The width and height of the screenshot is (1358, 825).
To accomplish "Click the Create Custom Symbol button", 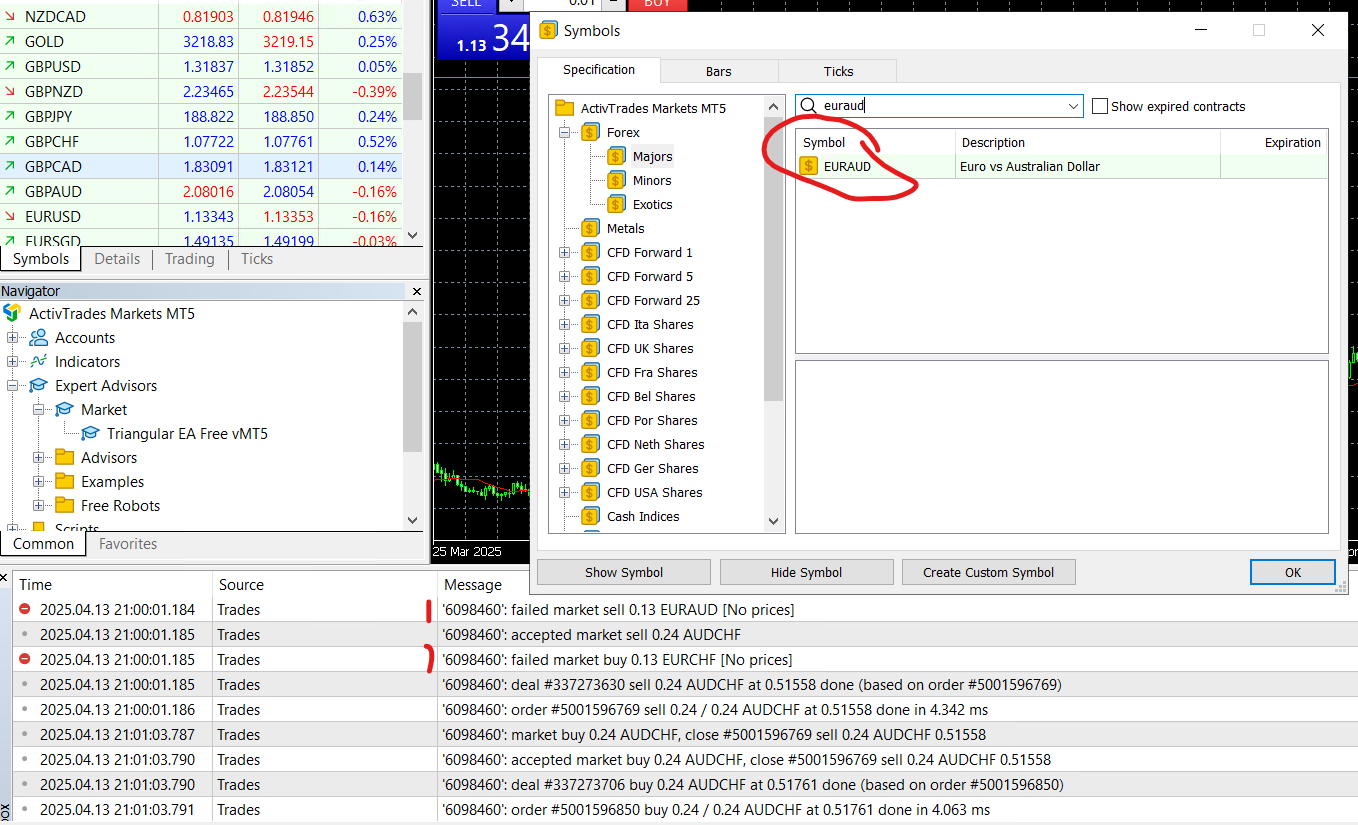I will point(988,572).
